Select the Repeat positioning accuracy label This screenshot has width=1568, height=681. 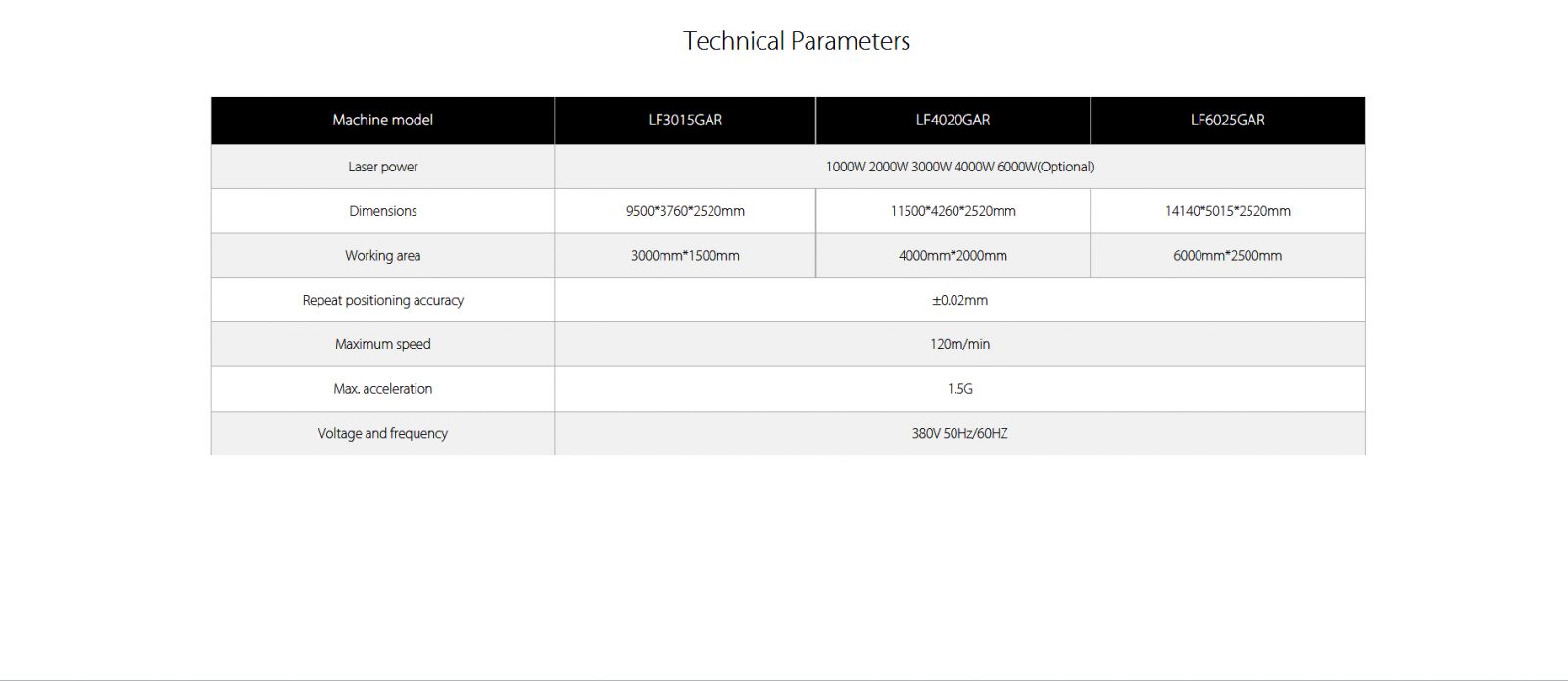[x=382, y=300]
